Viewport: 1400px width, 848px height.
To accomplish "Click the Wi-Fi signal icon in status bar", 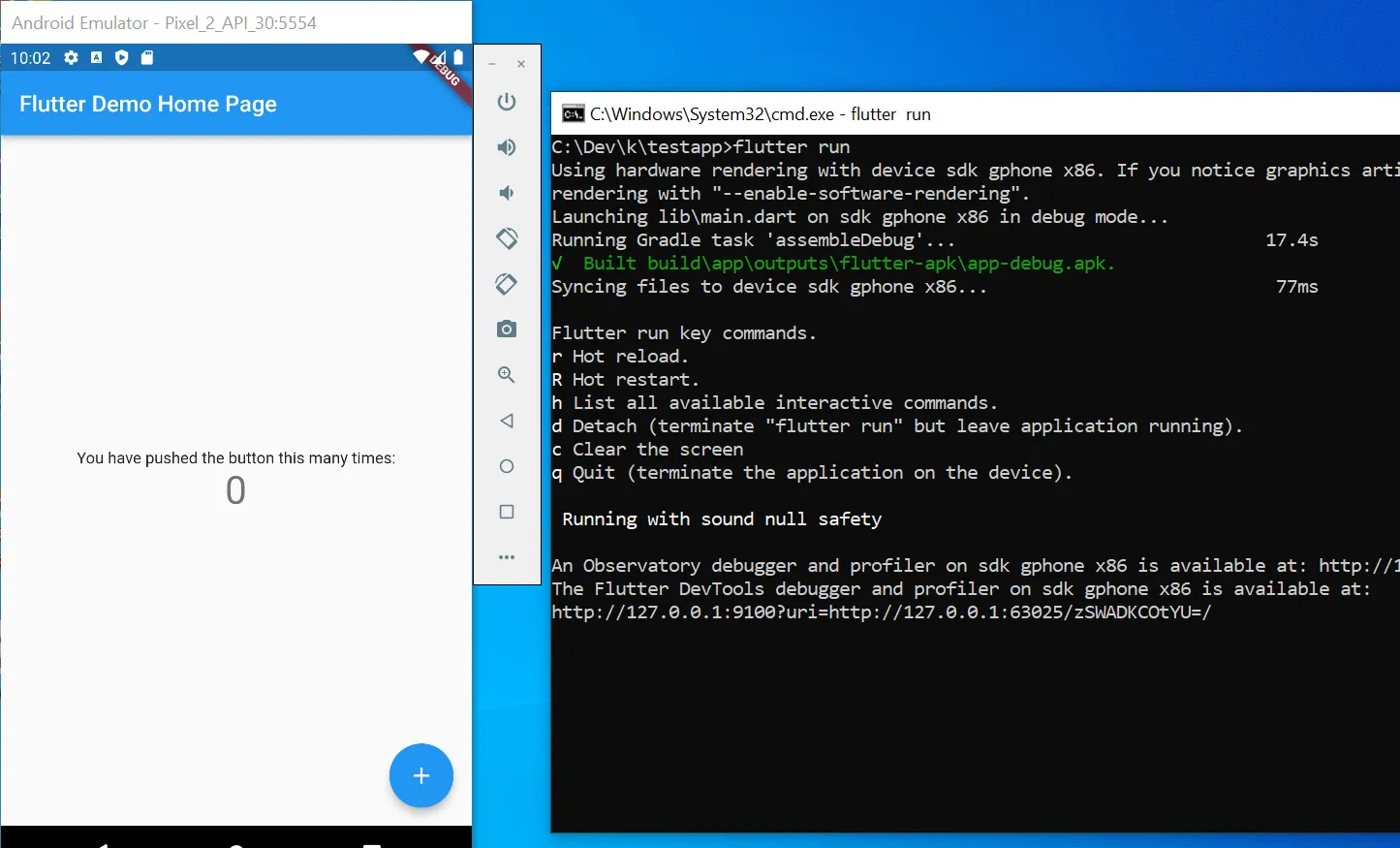I will [x=420, y=57].
